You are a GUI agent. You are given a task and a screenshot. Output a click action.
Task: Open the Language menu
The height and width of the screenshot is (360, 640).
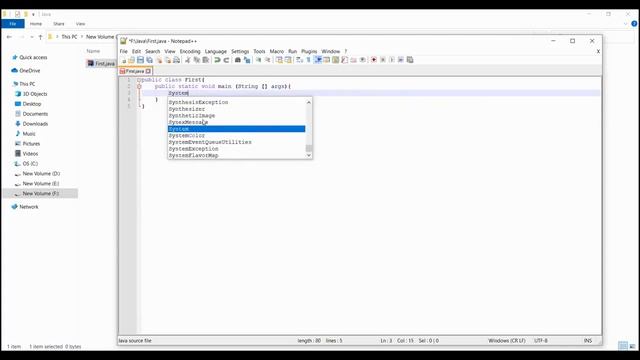216,51
